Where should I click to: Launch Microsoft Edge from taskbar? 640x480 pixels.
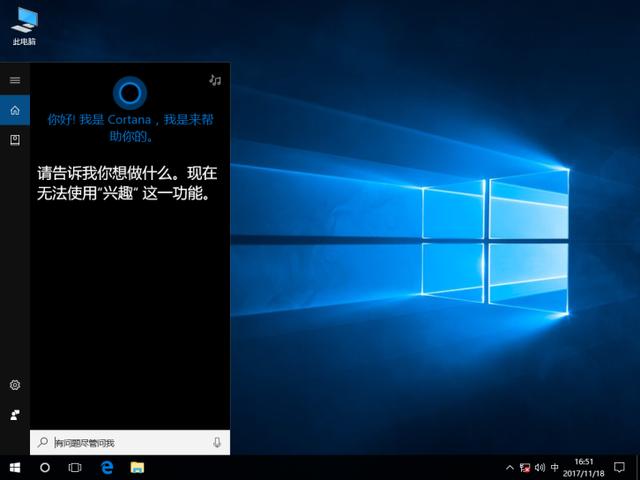(106, 467)
